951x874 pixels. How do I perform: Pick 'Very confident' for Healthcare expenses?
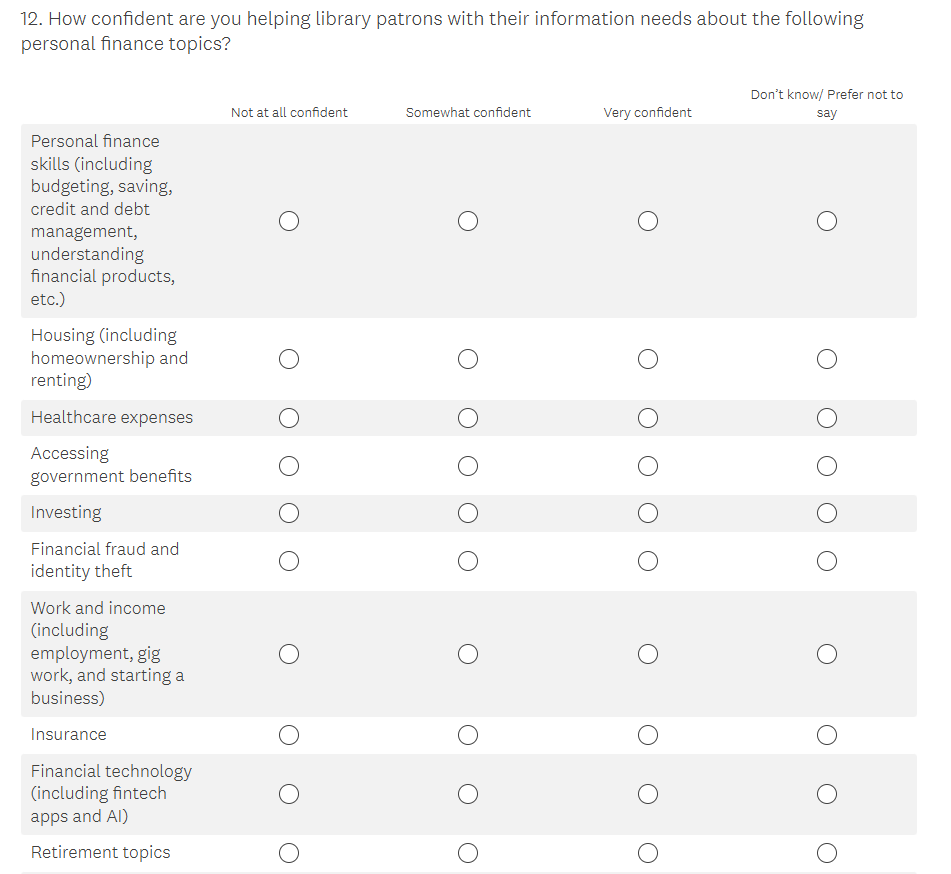[x=648, y=418]
